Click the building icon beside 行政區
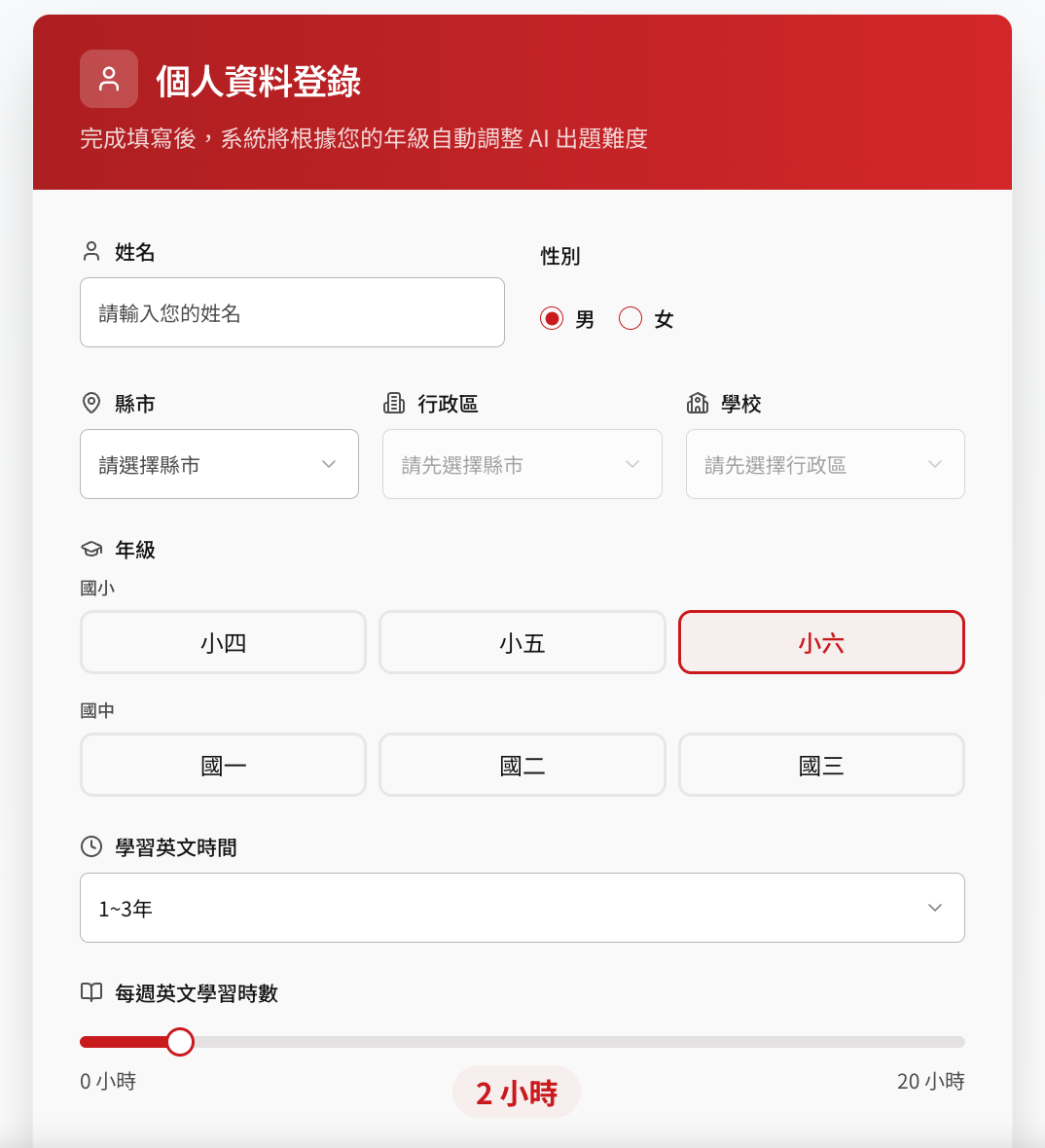Viewport: 1045px width, 1148px height. [394, 404]
